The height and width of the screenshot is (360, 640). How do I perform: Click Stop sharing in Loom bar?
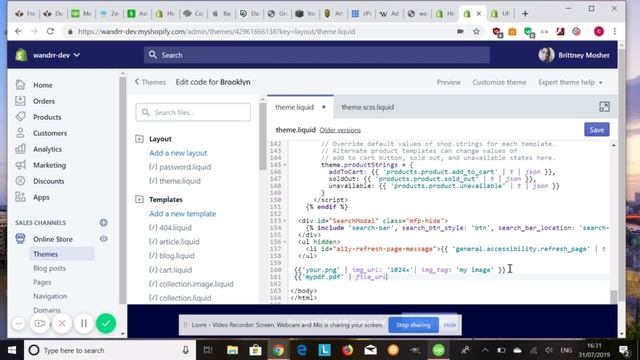(x=413, y=325)
